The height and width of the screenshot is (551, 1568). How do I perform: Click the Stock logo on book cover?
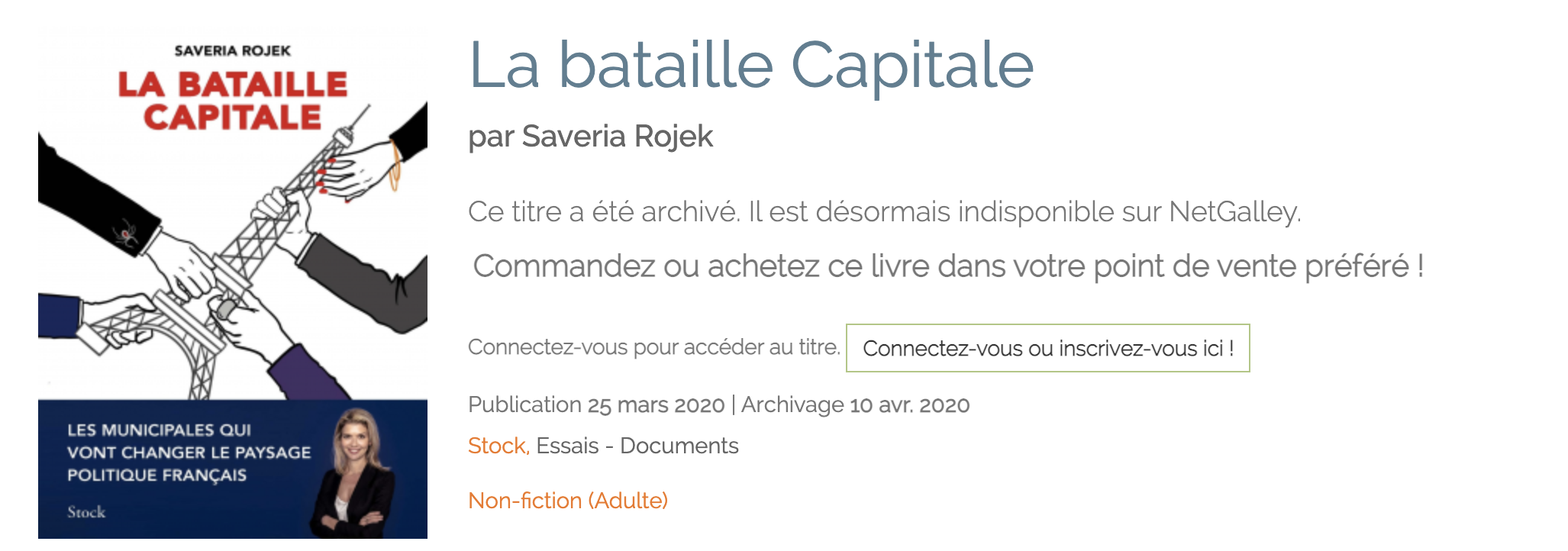point(86,512)
